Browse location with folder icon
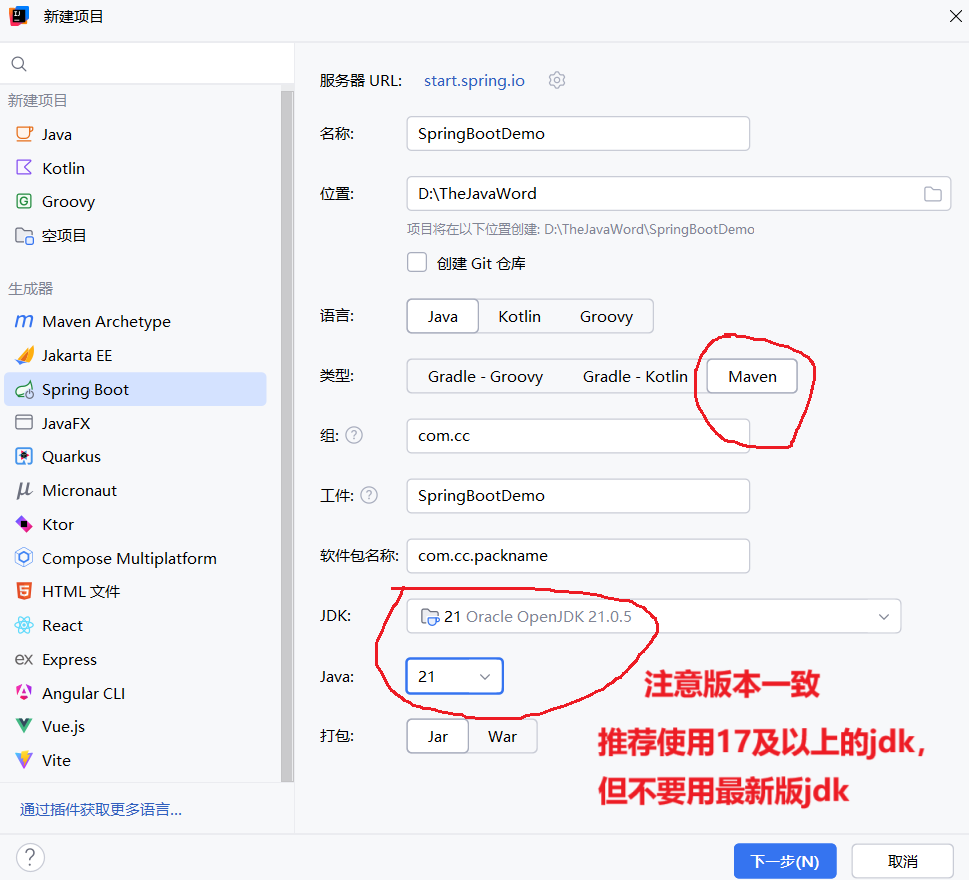 (x=933, y=194)
